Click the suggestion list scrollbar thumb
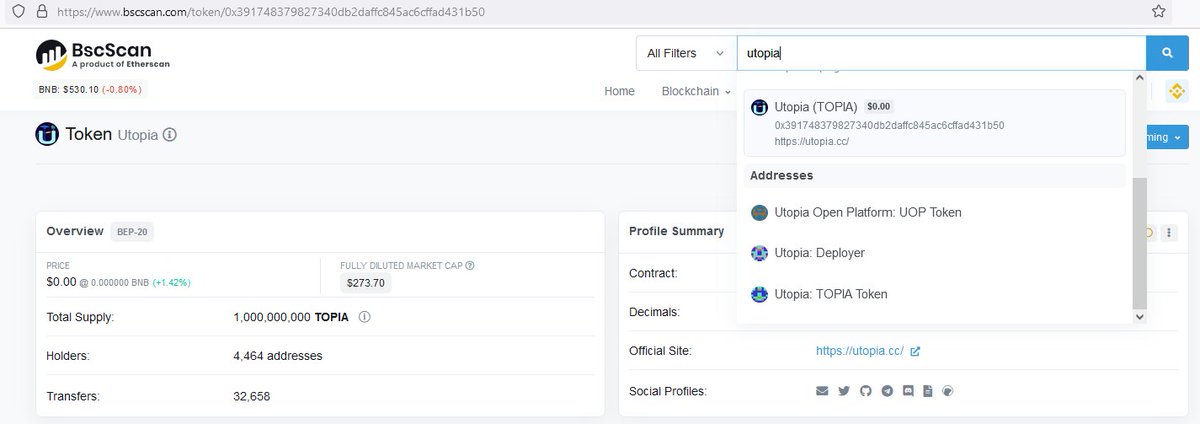 [1139, 243]
